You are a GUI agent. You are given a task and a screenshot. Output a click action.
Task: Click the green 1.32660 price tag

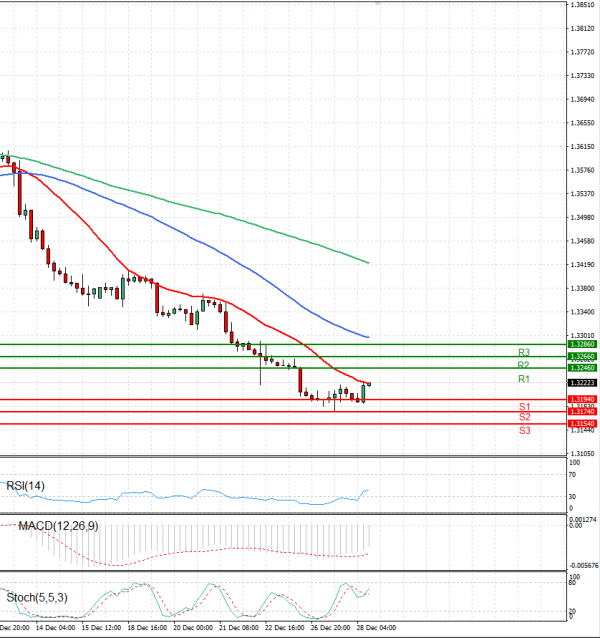582,356
